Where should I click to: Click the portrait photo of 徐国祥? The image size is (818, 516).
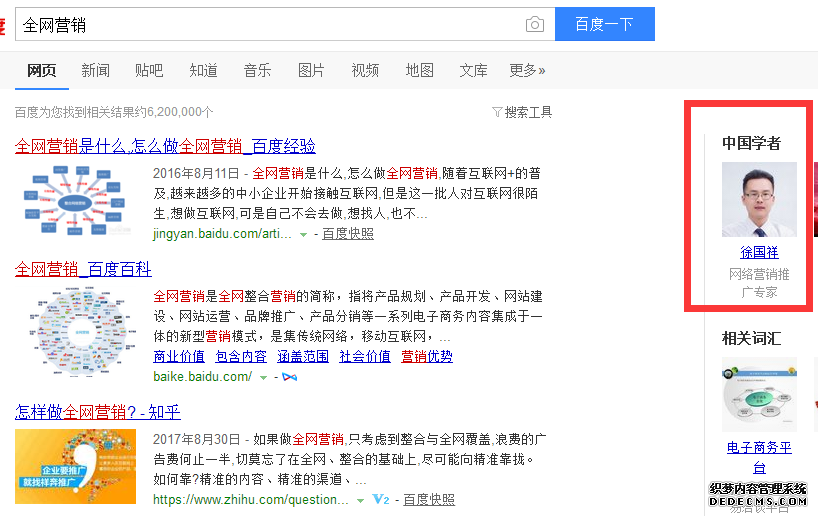[759, 199]
